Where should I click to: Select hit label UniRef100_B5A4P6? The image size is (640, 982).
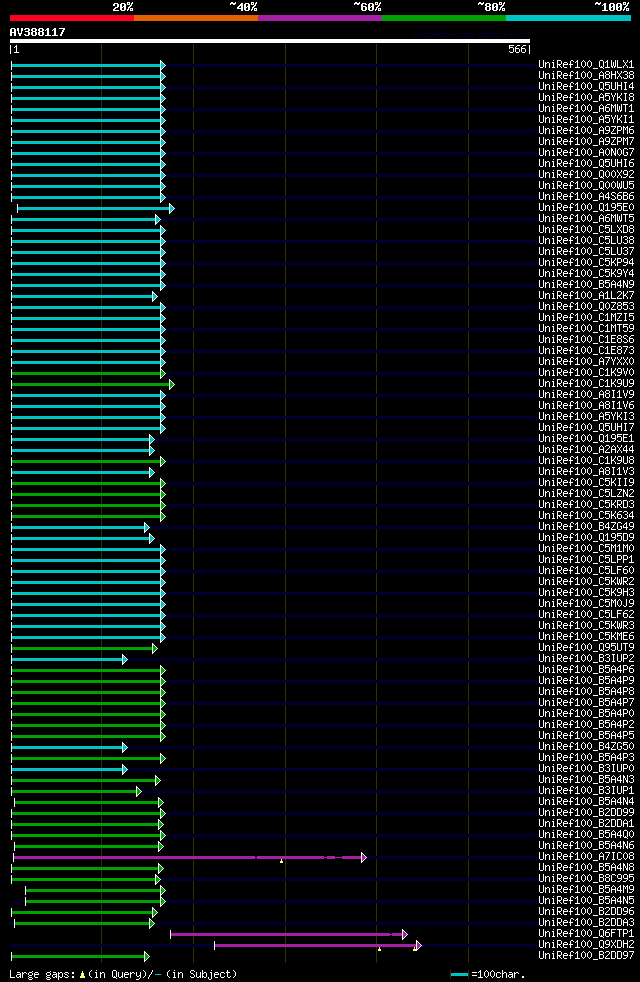586,669
